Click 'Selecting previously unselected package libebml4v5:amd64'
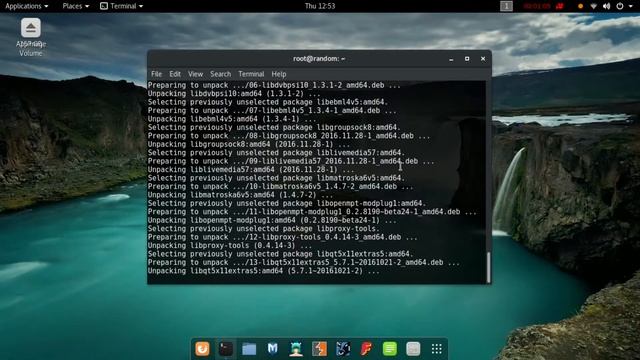The height and width of the screenshot is (360, 640). click(268, 102)
